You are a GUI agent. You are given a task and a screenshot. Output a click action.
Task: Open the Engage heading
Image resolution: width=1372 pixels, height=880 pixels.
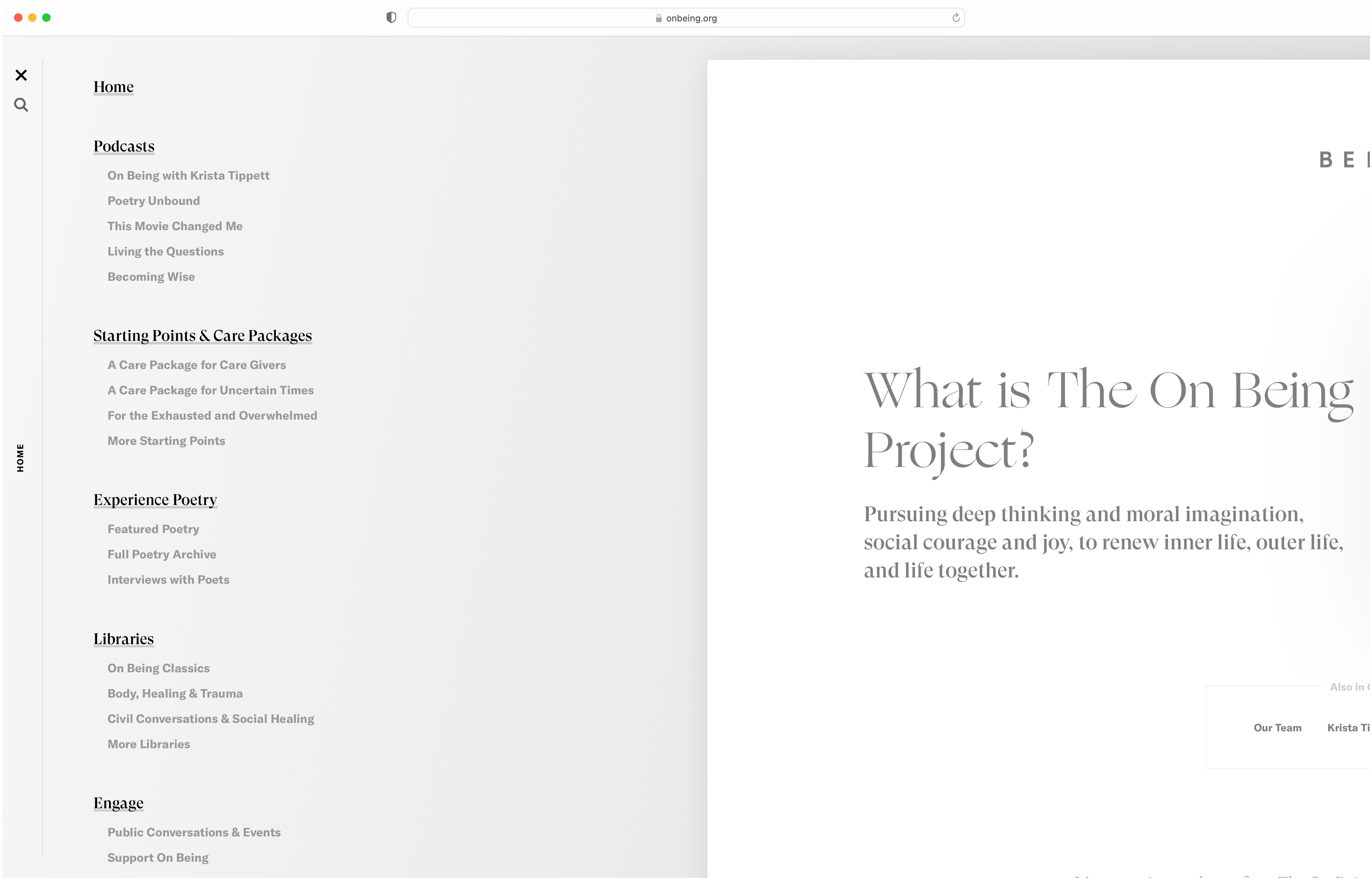(x=119, y=803)
